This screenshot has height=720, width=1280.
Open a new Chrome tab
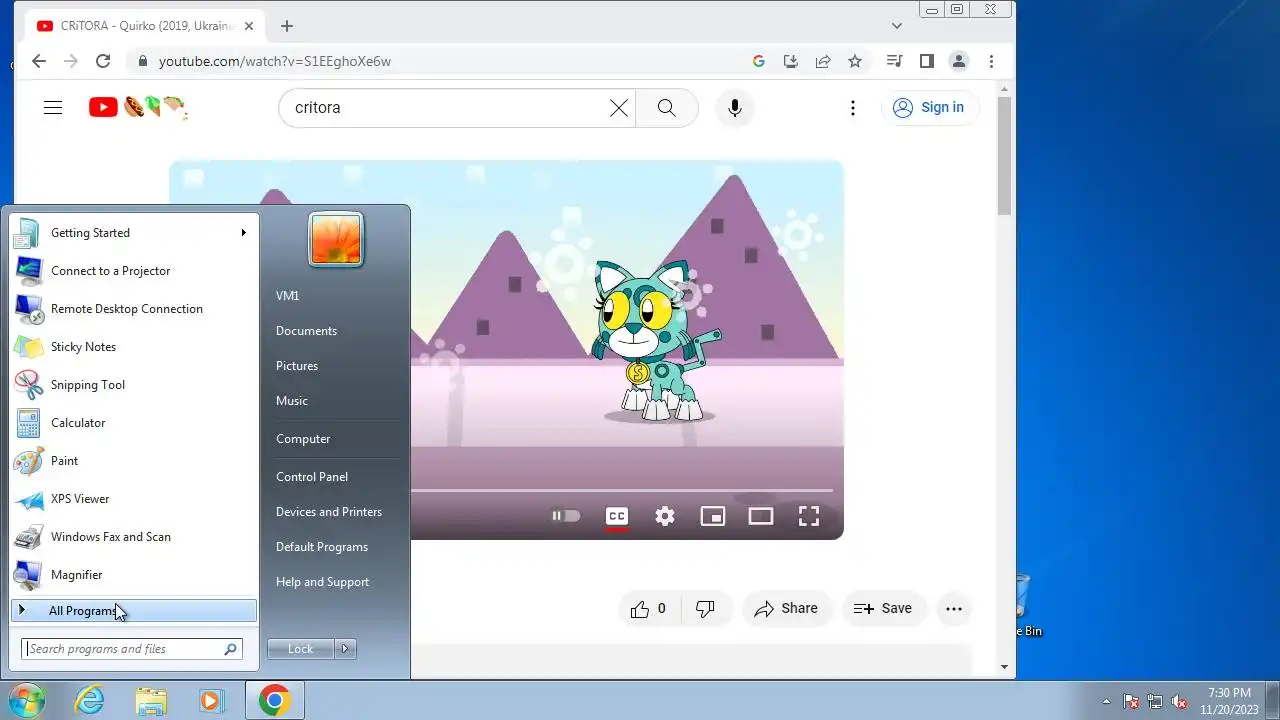point(287,26)
